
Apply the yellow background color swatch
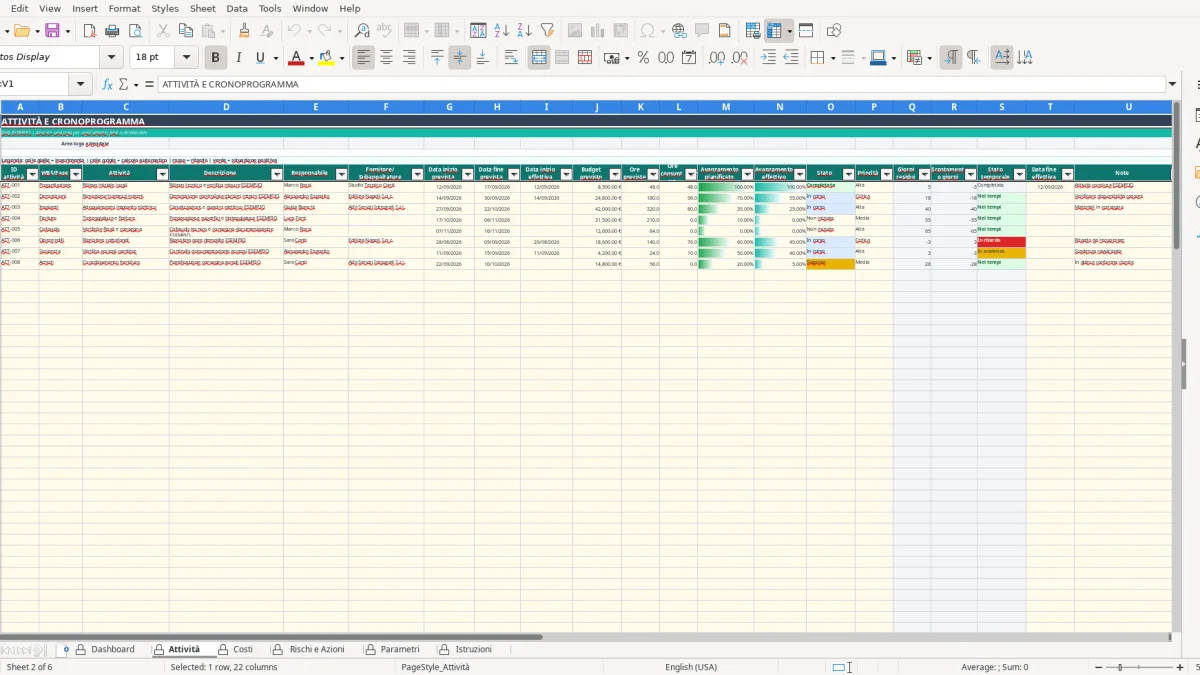tap(324, 58)
